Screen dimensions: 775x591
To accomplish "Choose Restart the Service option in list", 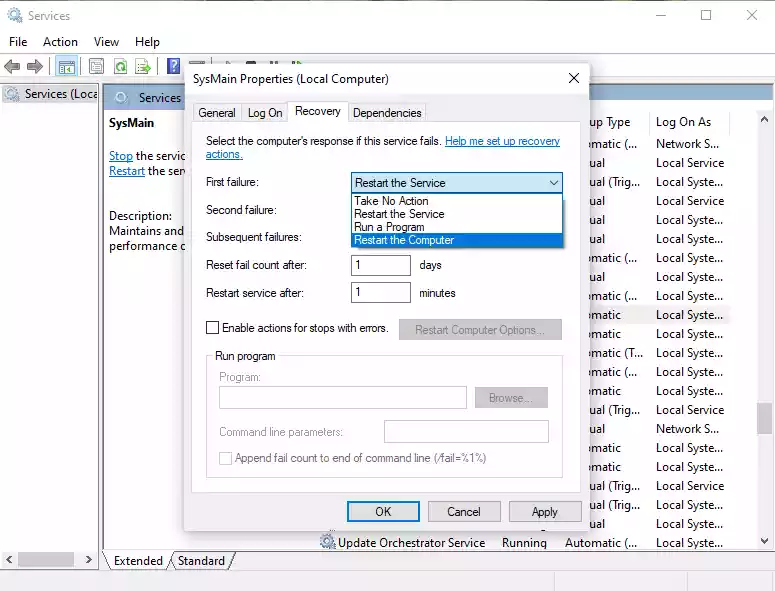I will 457,214.
